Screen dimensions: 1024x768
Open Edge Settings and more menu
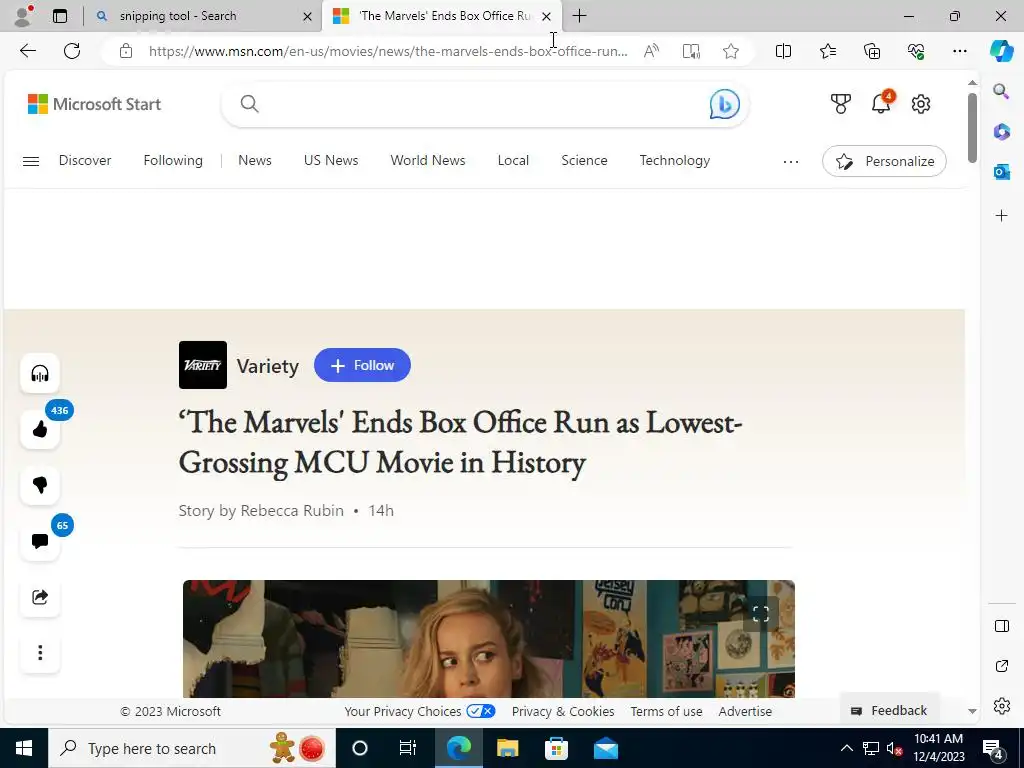(x=959, y=51)
